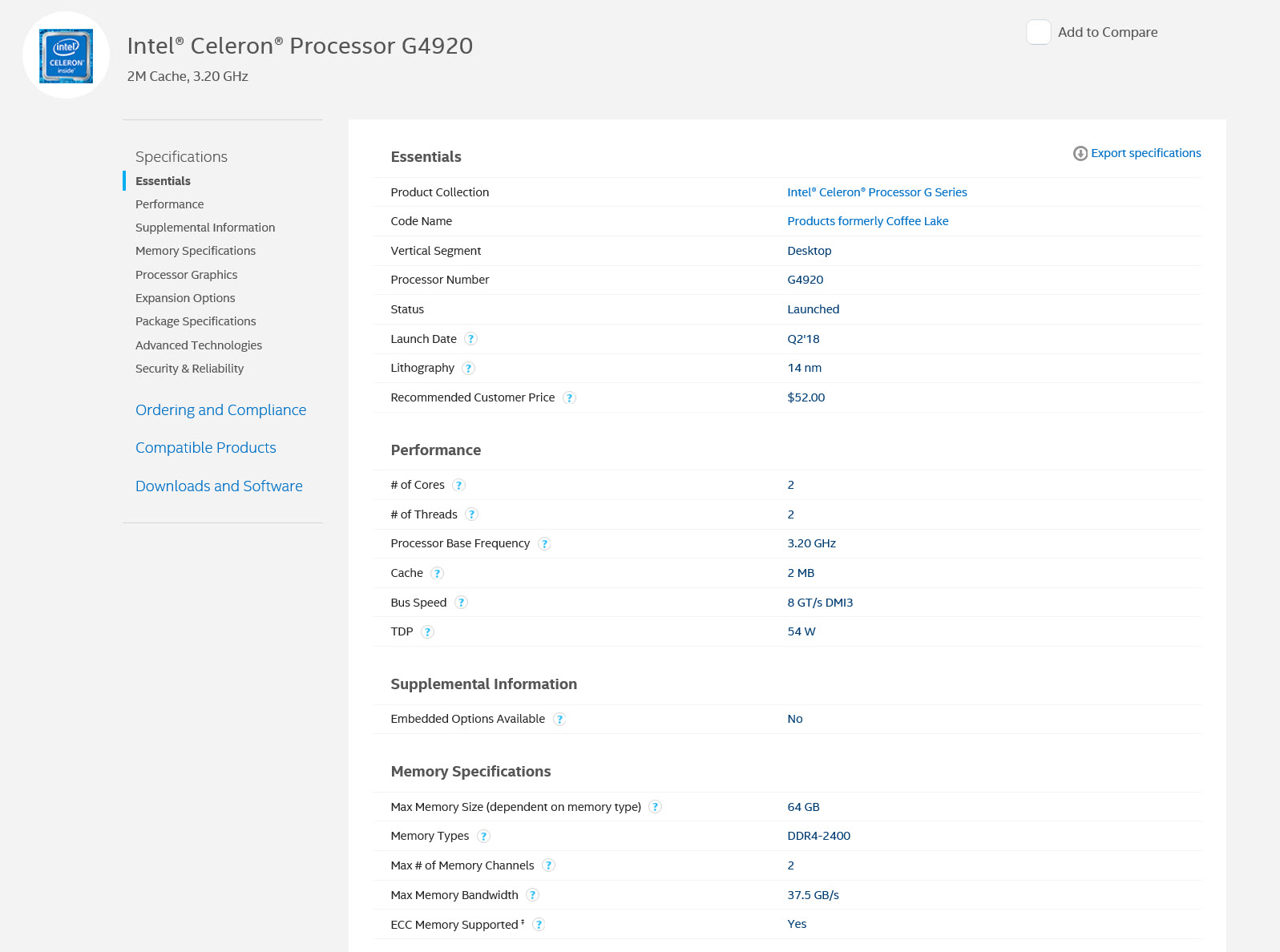Click the Intel Celeron processor badge logo
Screen dimensions: 1280x952
66,55
